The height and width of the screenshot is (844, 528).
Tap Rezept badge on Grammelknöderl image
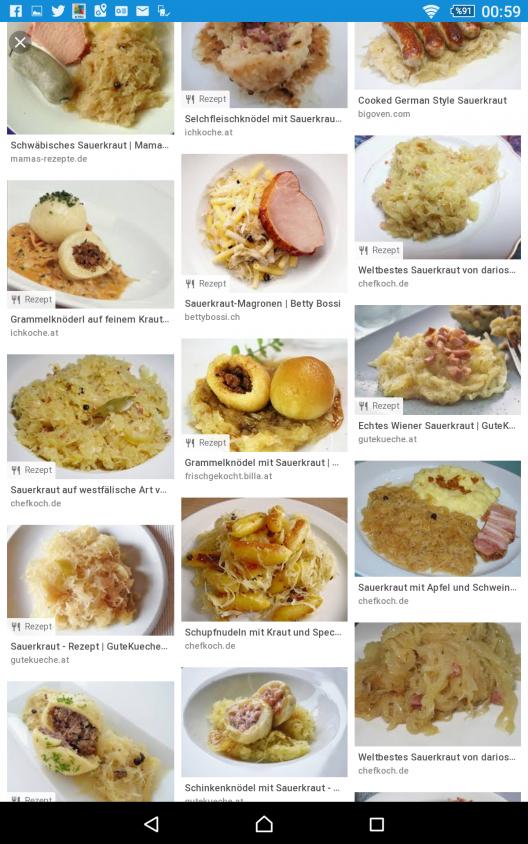point(32,299)
